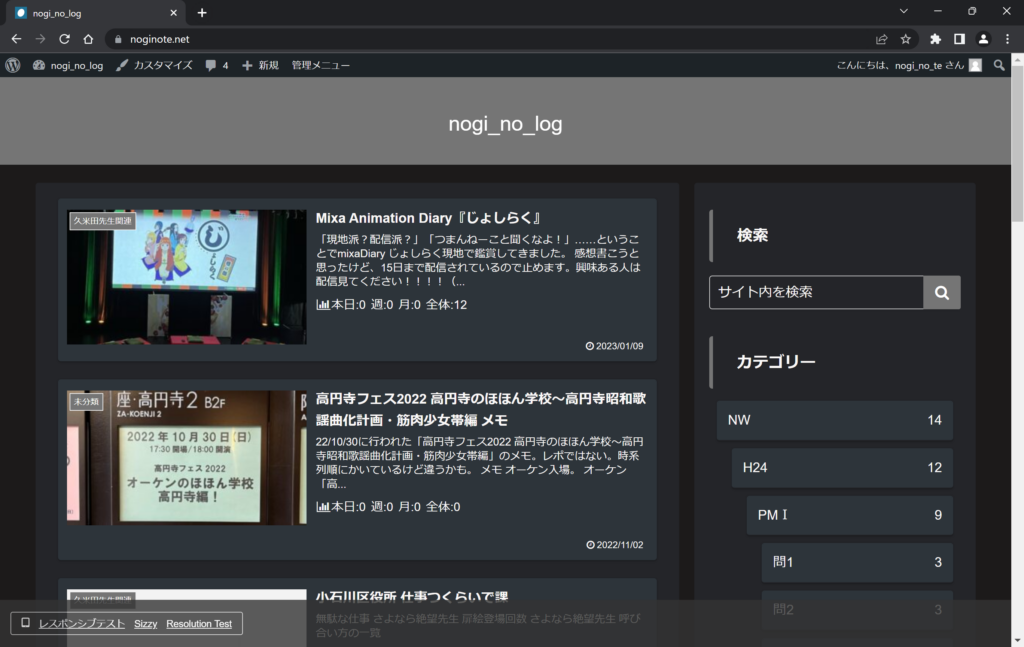The height and width of the screenshot is (647, 1024).
Task: Click the WordPress logo in admin bar
Action: click(x=13, y=65)
